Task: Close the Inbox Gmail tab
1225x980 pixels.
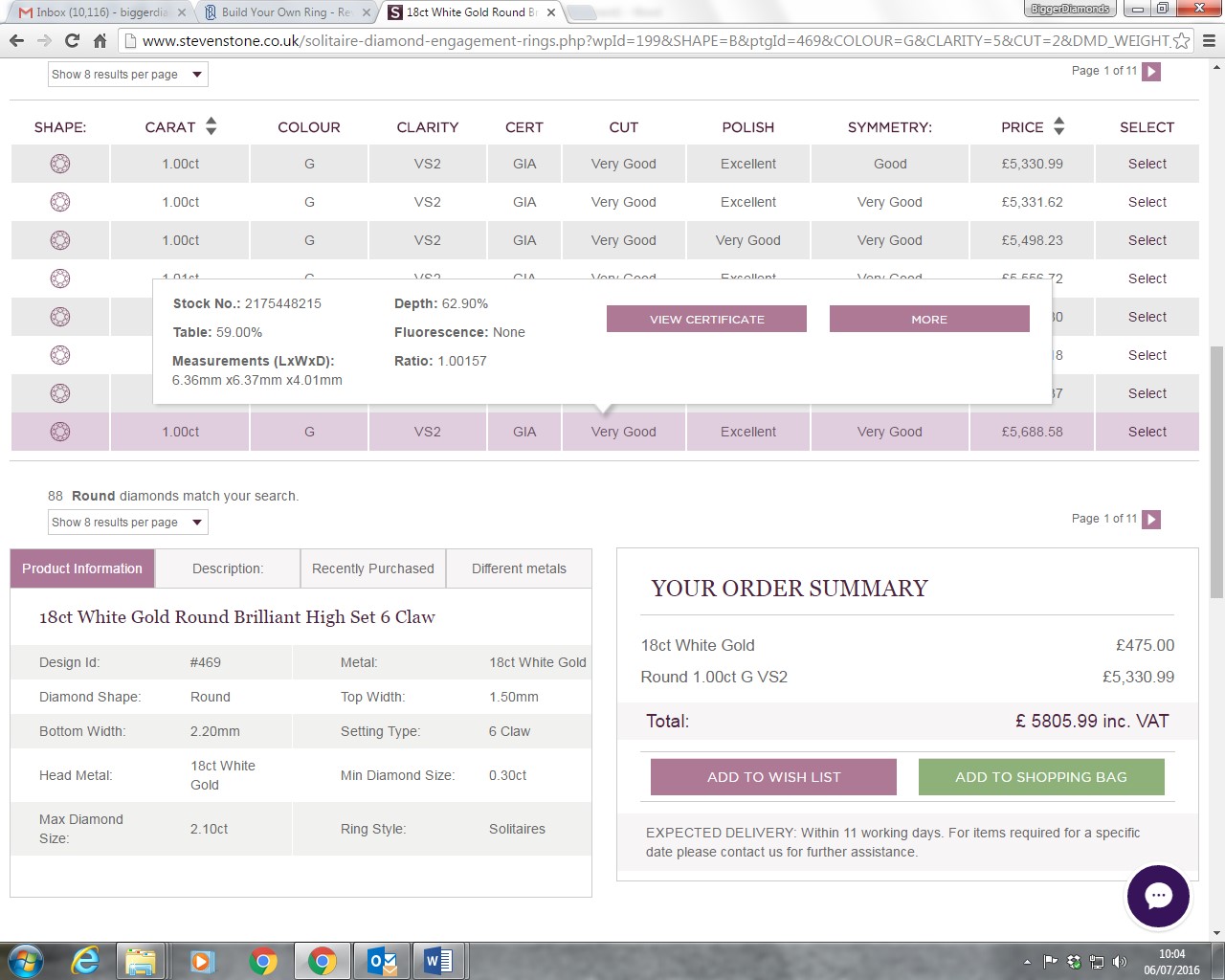Action: coord(182,12)
